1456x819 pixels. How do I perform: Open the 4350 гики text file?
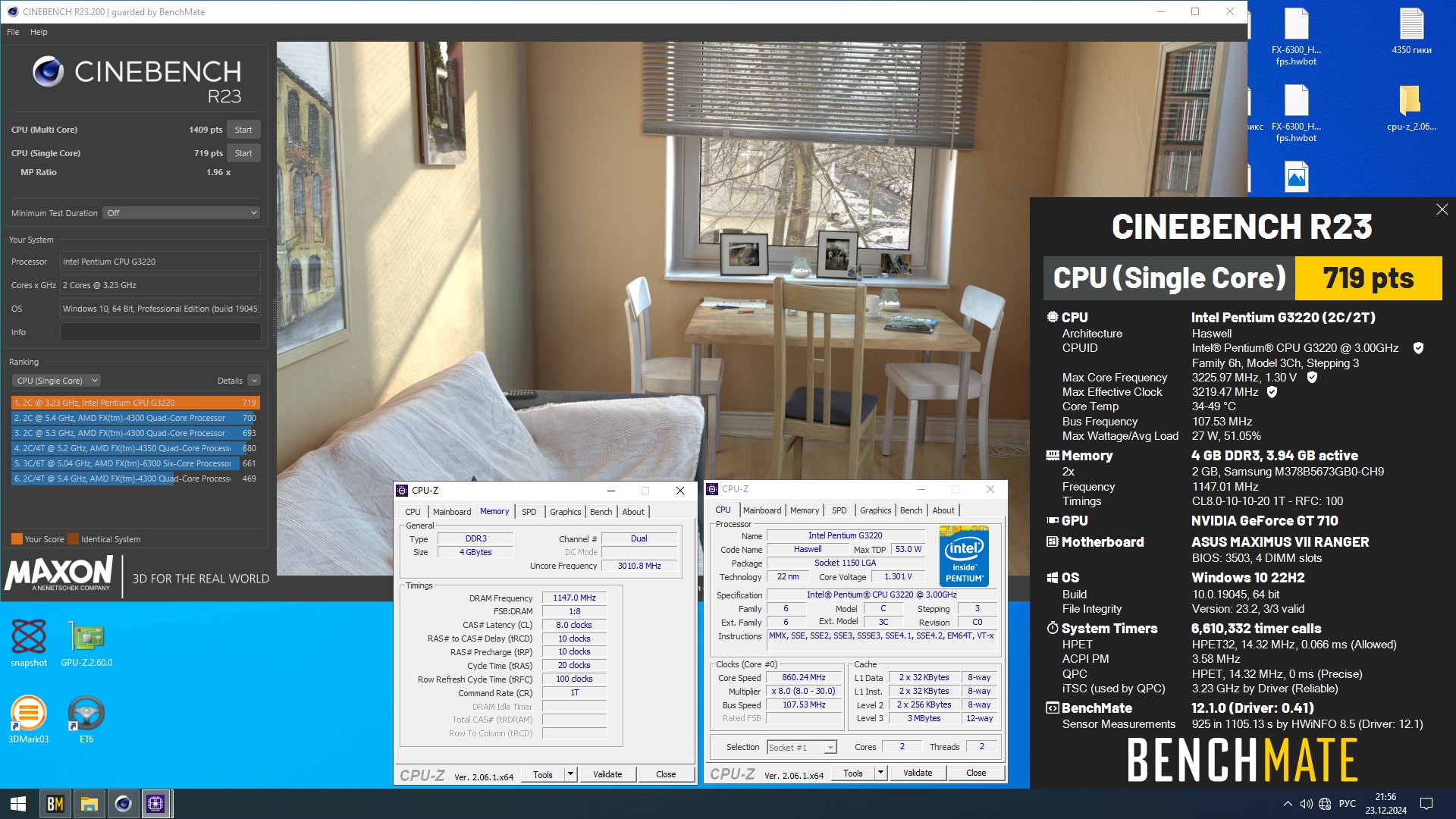(1411, 31)
